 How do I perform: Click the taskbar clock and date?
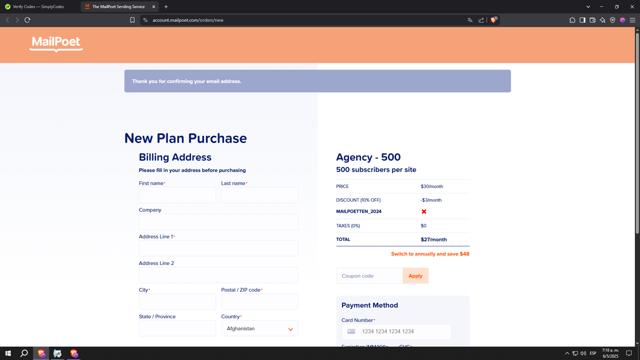[610, 353]
